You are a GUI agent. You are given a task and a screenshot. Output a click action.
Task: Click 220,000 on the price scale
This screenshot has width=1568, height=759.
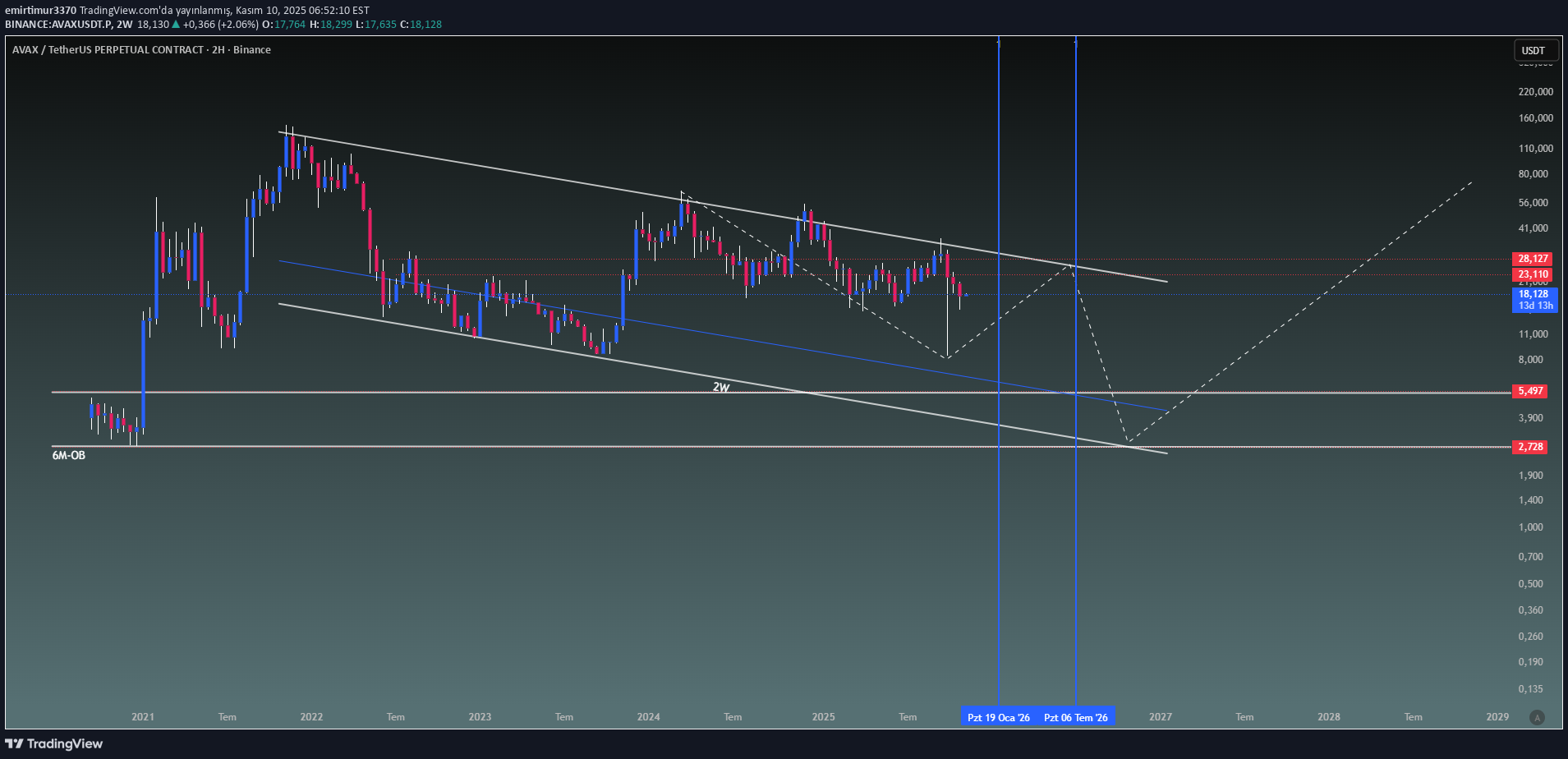point(1535,92)
